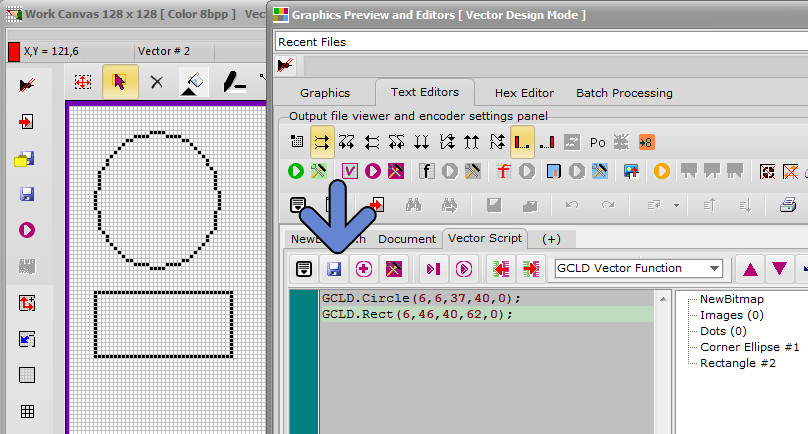Viewport: 808px width, 434px height.
Task: Click the undo arrow icon
Action: tap(572, 205)
